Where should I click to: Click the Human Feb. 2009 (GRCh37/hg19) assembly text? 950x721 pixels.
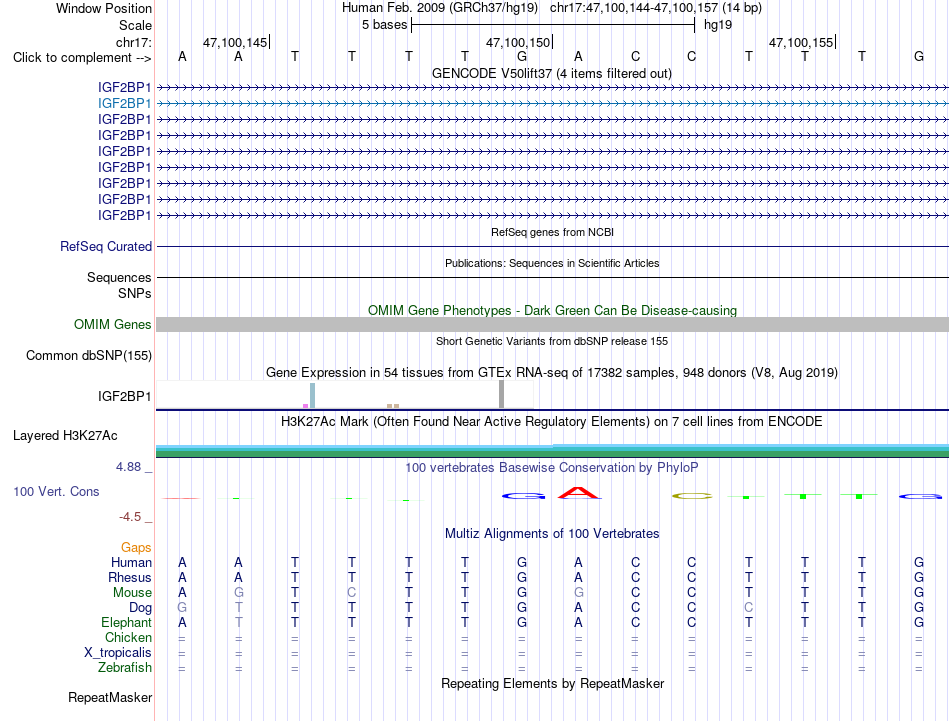coord(440,8)
